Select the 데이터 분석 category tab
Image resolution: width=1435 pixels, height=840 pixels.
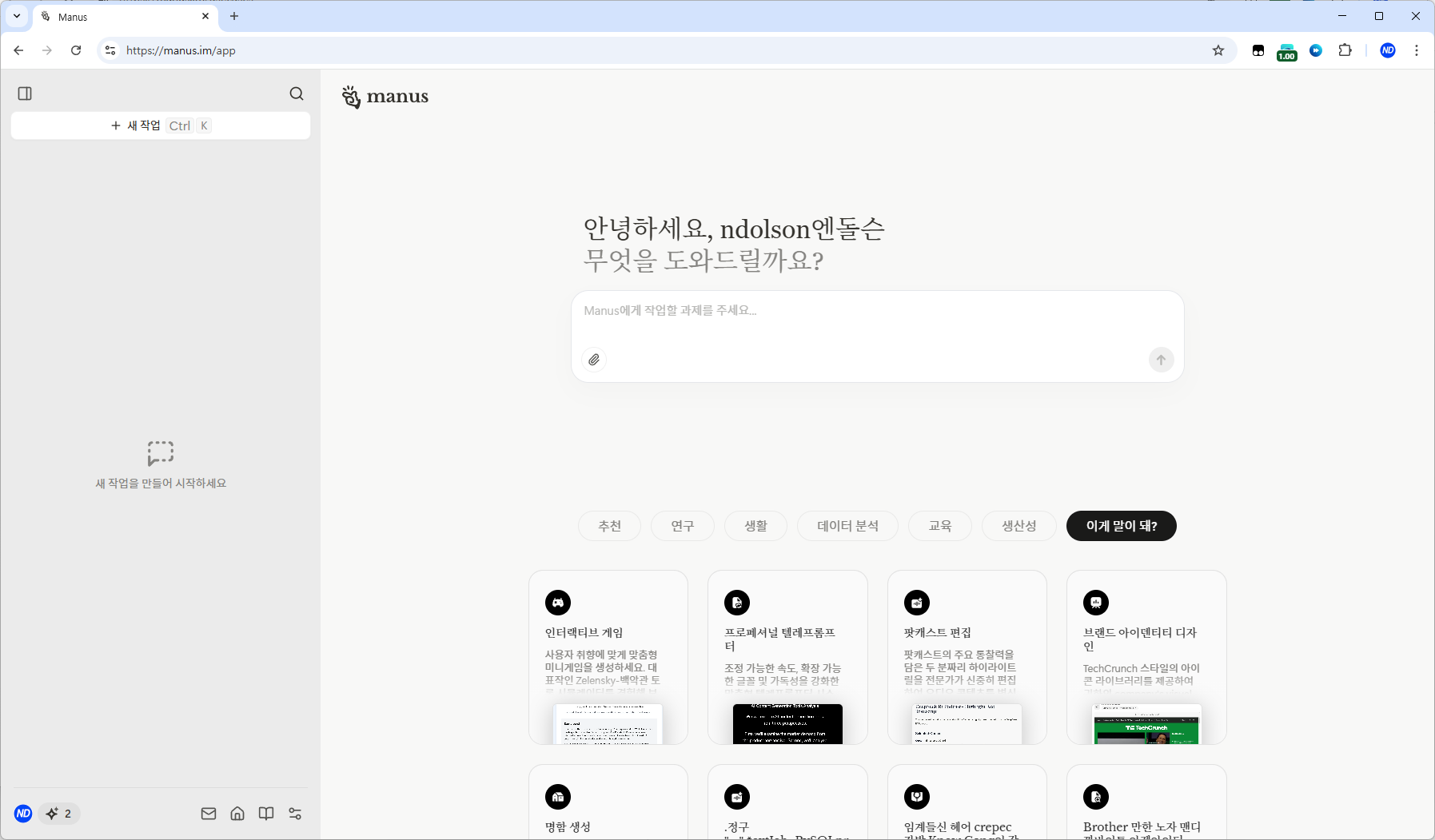(x=847, y=526)
